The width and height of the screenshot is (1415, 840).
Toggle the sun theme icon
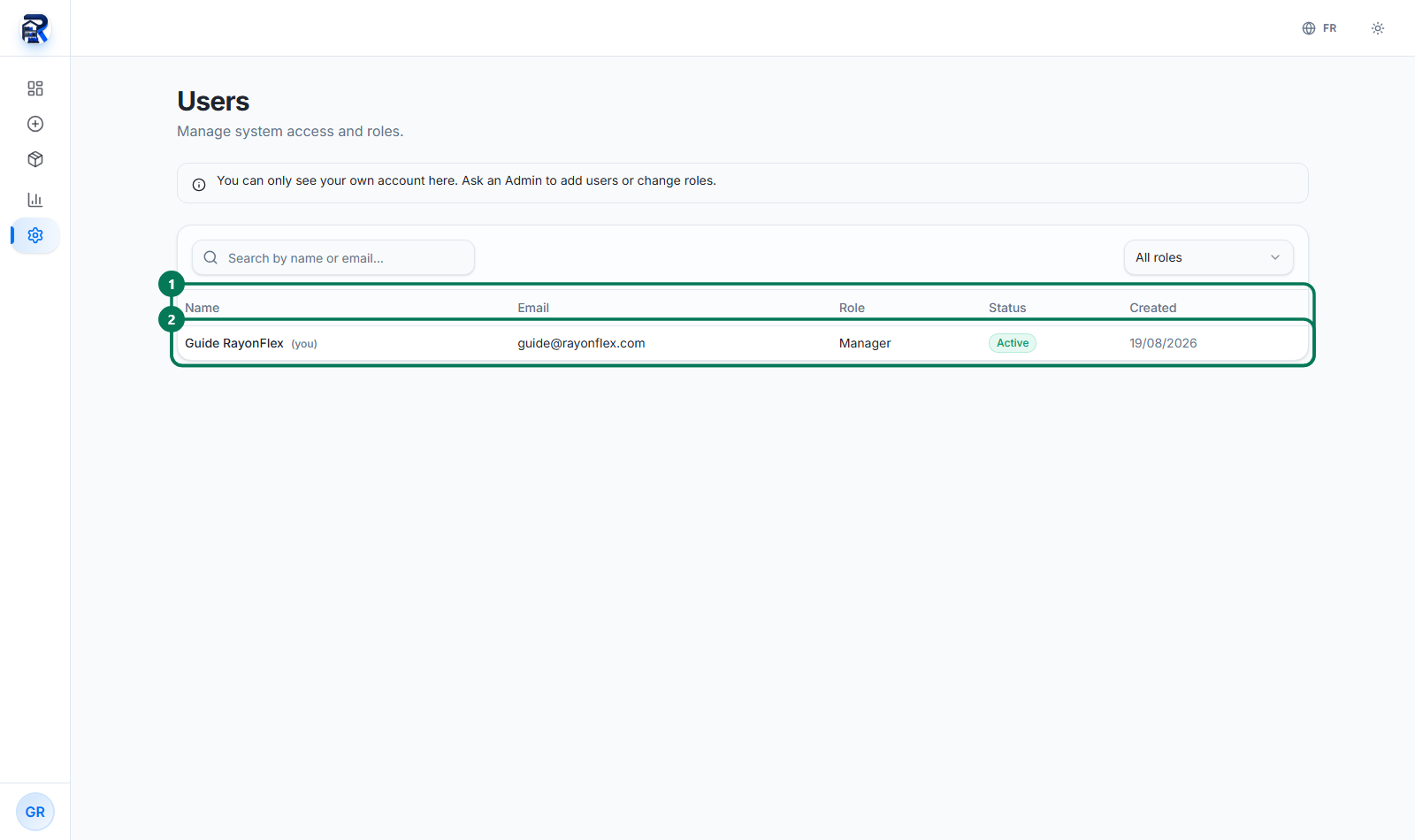pos(1378,28)
